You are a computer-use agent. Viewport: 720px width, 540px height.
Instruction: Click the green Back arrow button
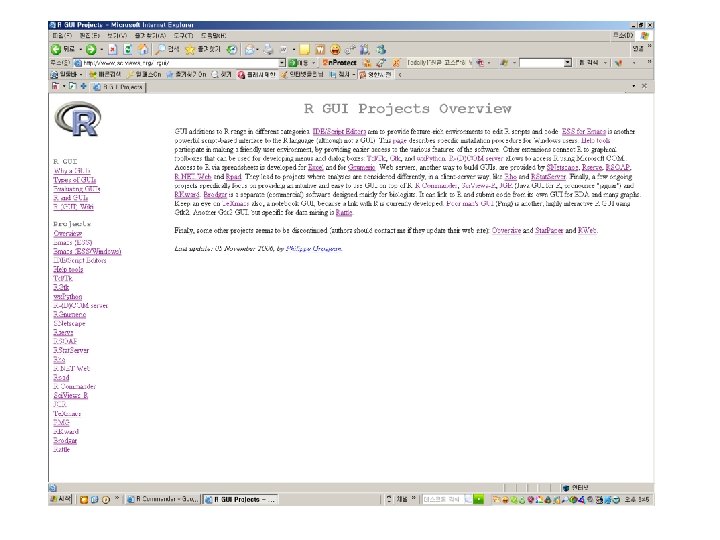pyautogui.click(x=56, y=49)
